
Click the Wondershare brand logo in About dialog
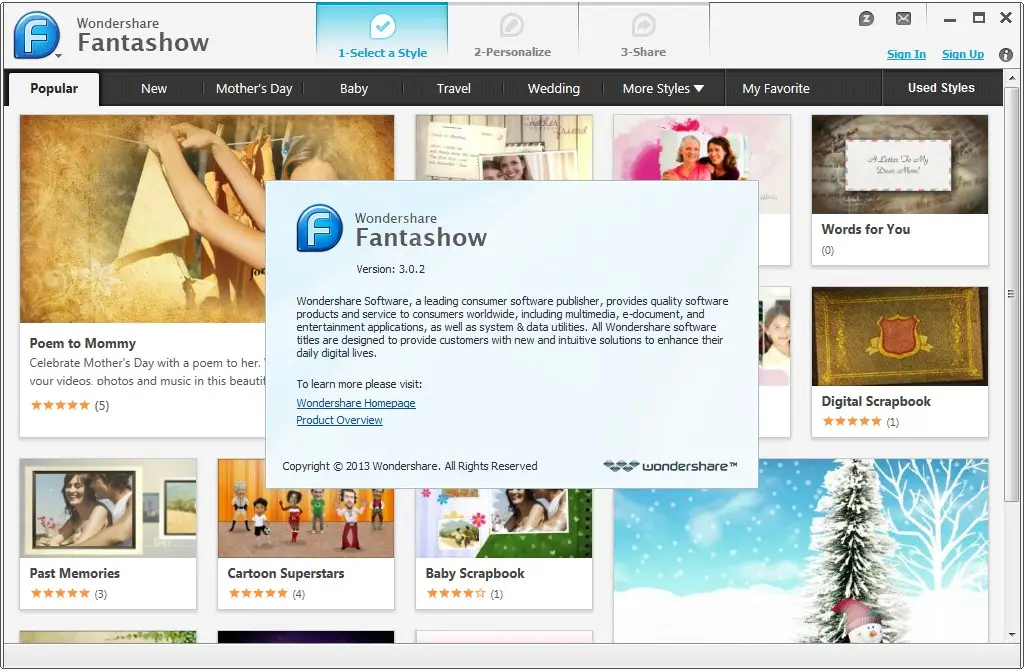(670, 466)
